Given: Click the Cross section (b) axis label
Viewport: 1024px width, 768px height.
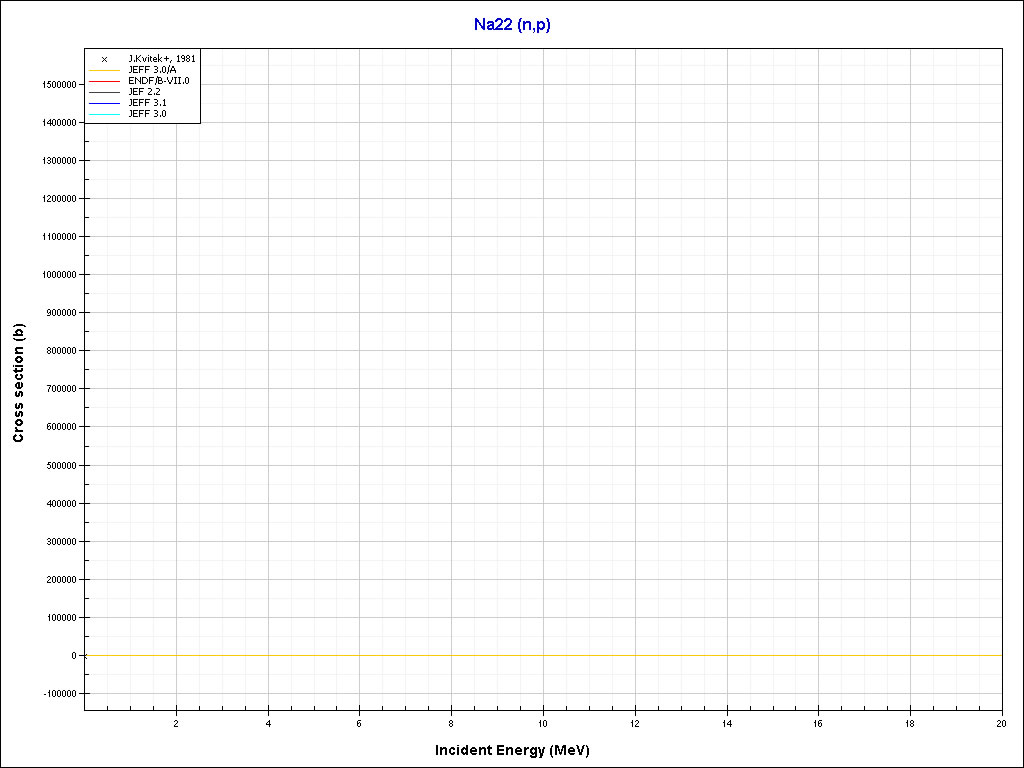Looking at the screenshot, I should coord(18,383).
